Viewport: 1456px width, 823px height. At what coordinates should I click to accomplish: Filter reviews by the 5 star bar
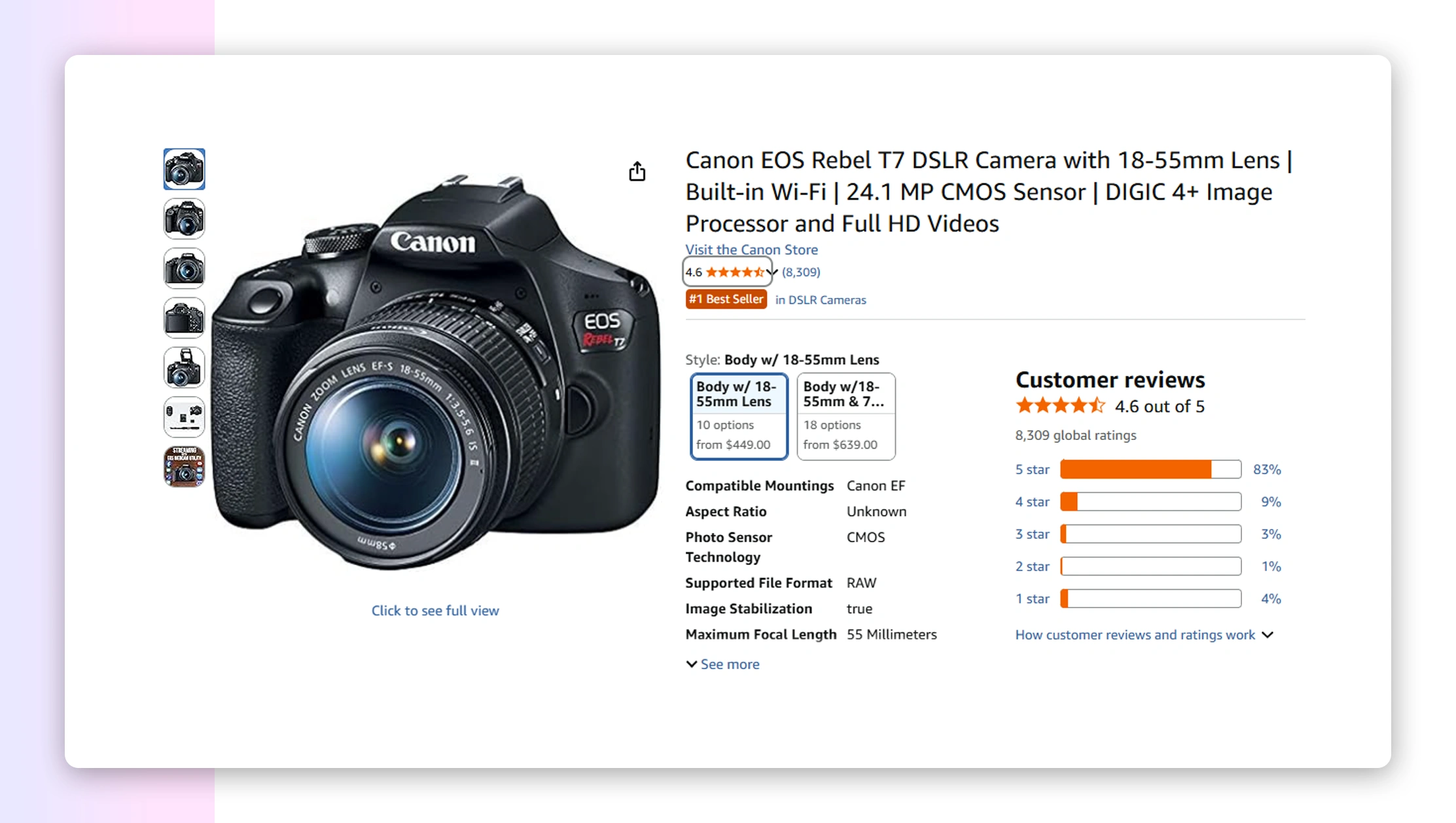(x=1150, y=469)
